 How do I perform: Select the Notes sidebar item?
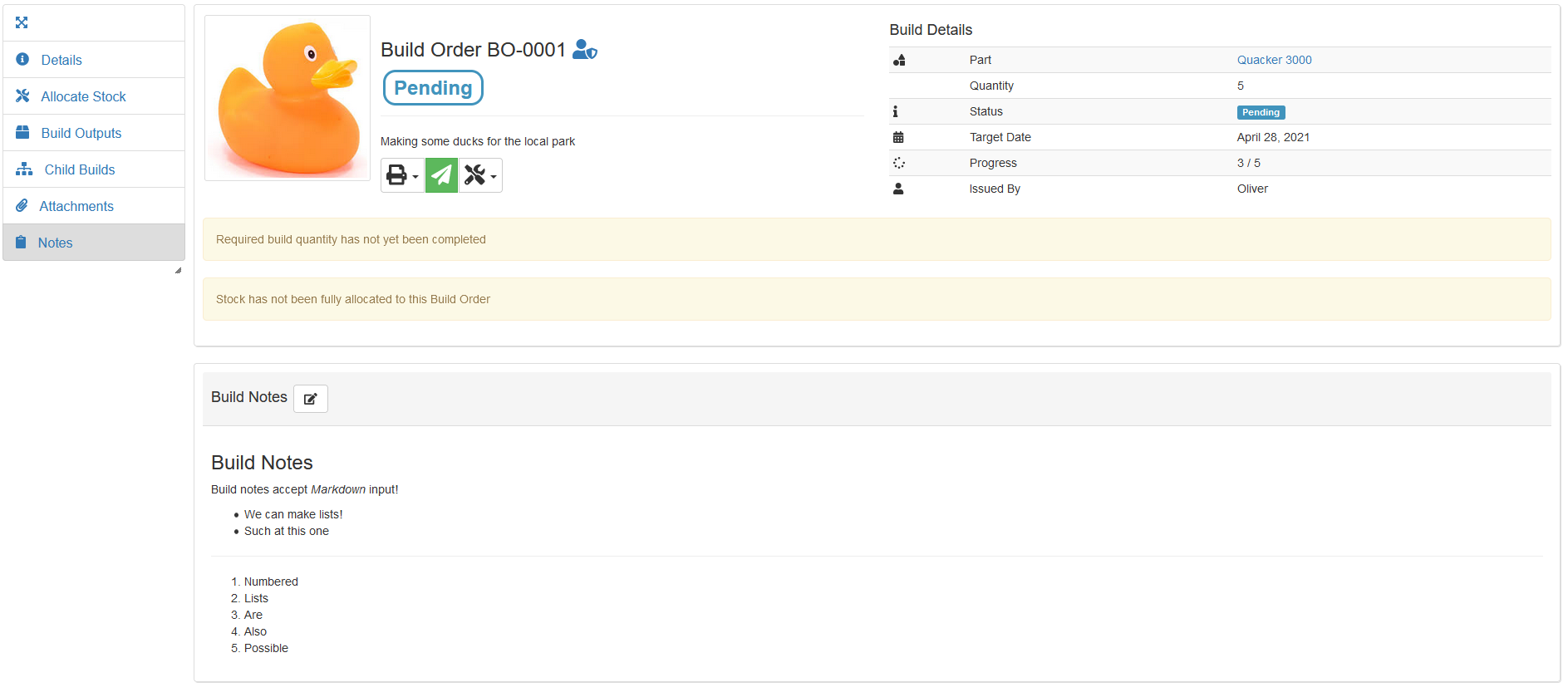(x=55, y=243)
